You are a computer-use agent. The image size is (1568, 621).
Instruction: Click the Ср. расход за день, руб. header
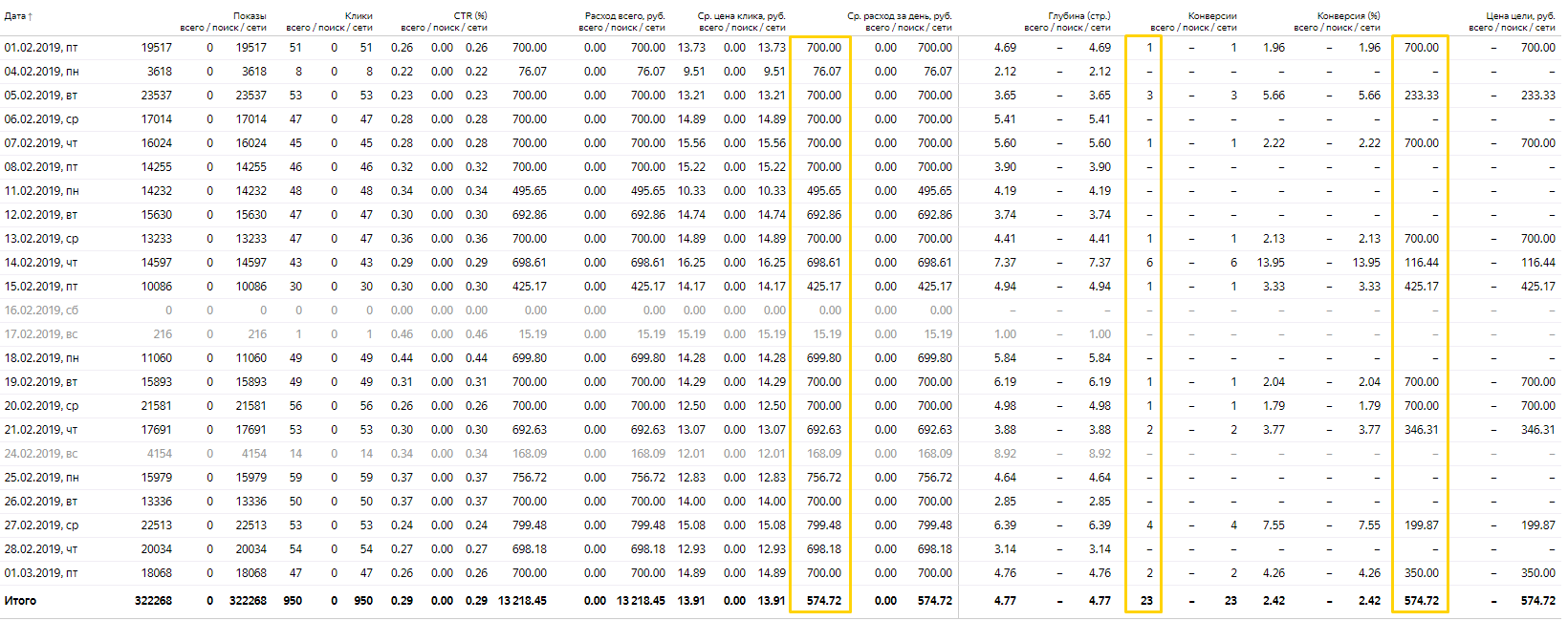900,16
